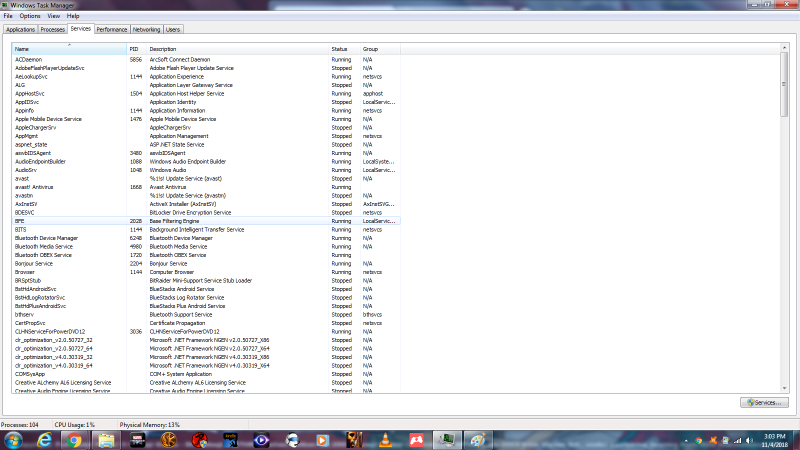Click the avast tray icon

713,440
